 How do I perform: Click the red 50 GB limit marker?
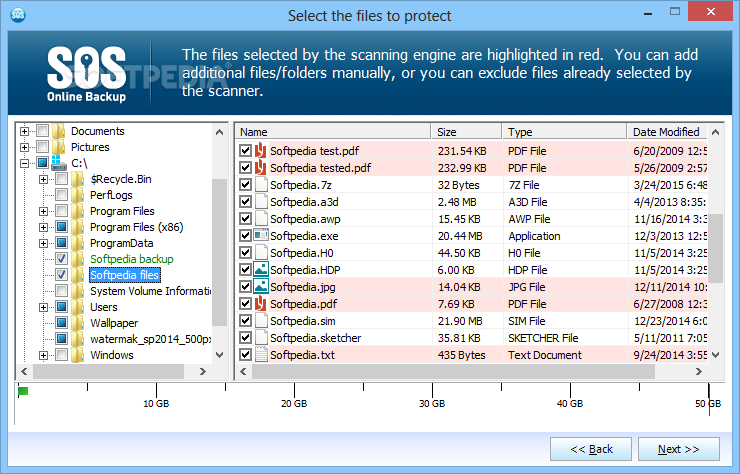[709, 400]
